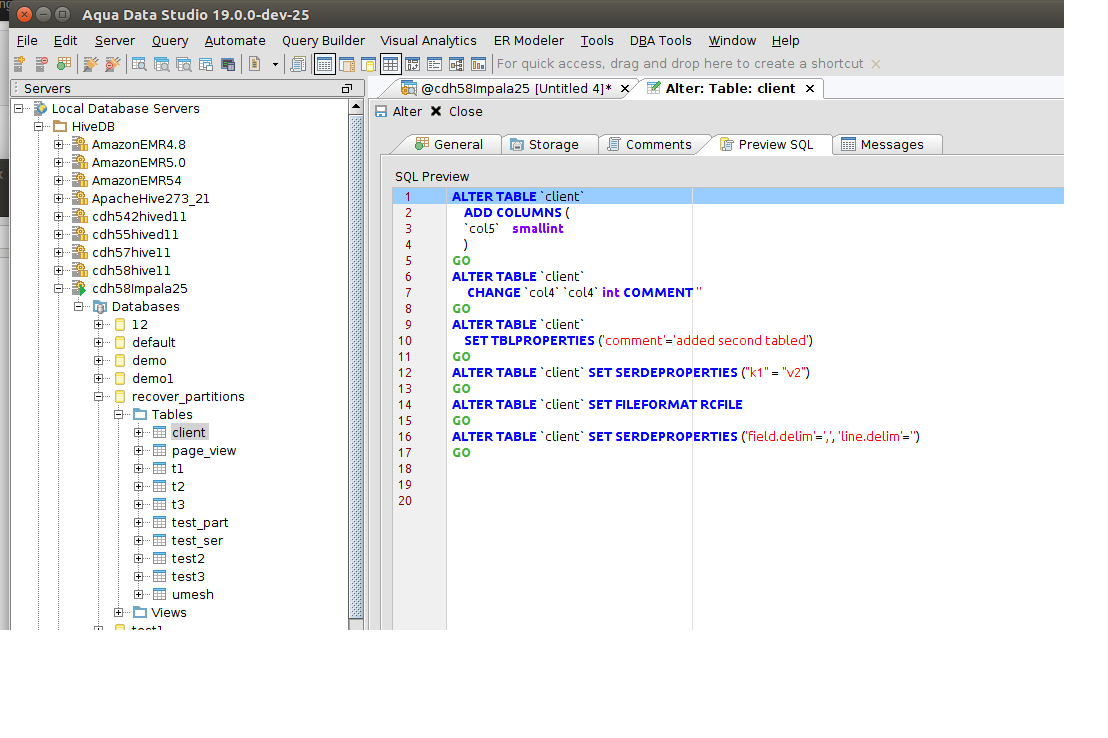Switch to the @cdh58Impala25 Untitled 4 tab
Image resolution: width=1108 pixels, height=738 pixels.
click(516, 88)
